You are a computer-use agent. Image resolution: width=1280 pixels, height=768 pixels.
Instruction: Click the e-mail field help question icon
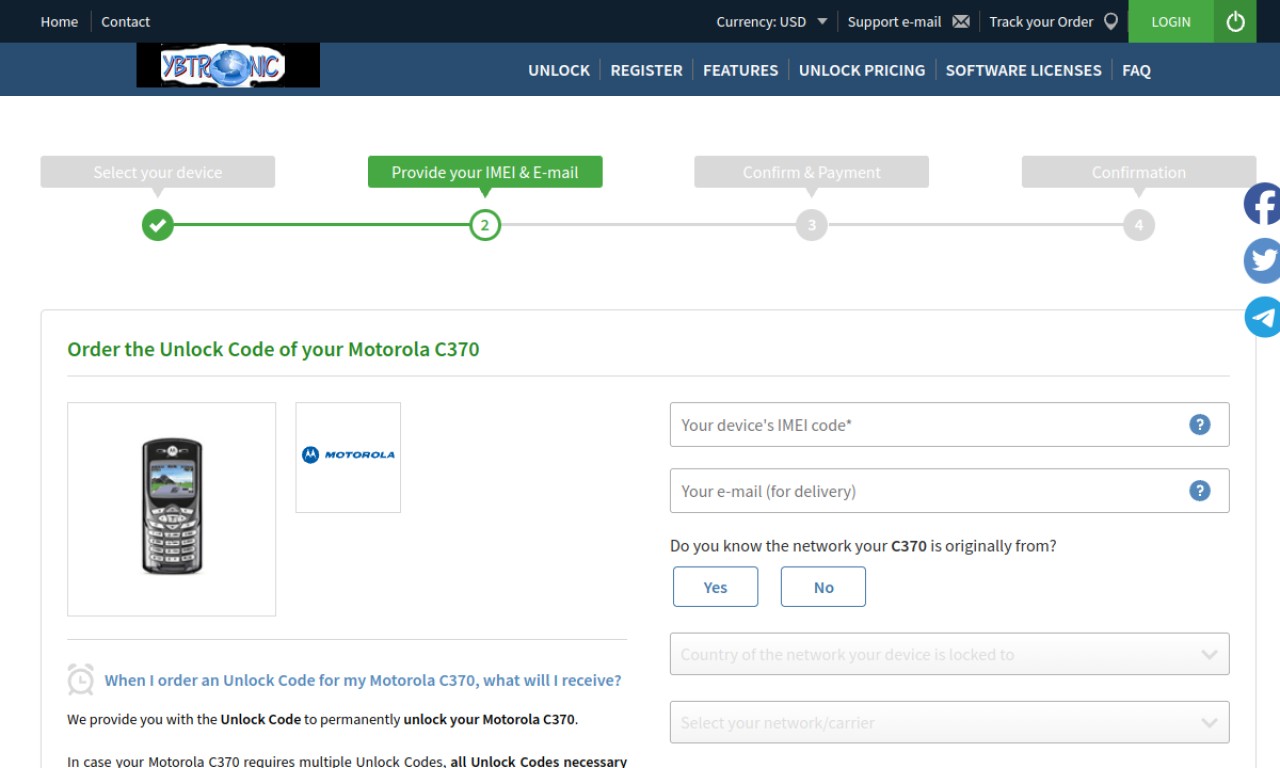[1200, 490]
